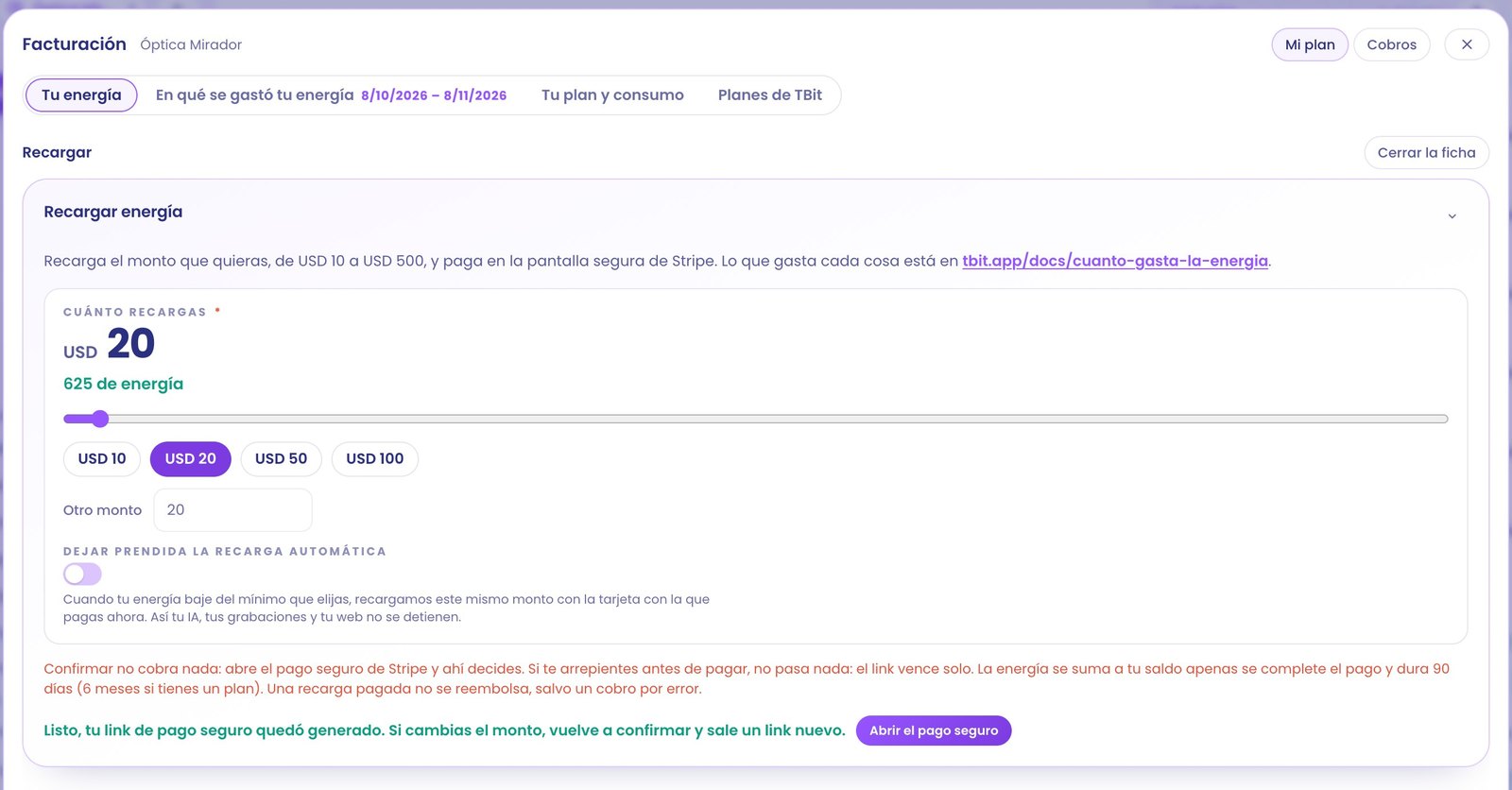
Task: Focus the Otro monto input field
Action: (232, 510)
